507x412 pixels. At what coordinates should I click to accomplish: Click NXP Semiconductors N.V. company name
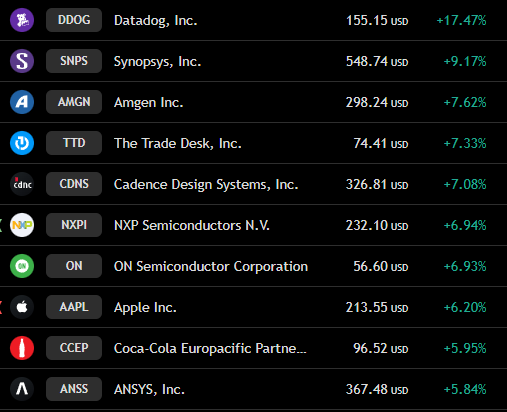192,226
